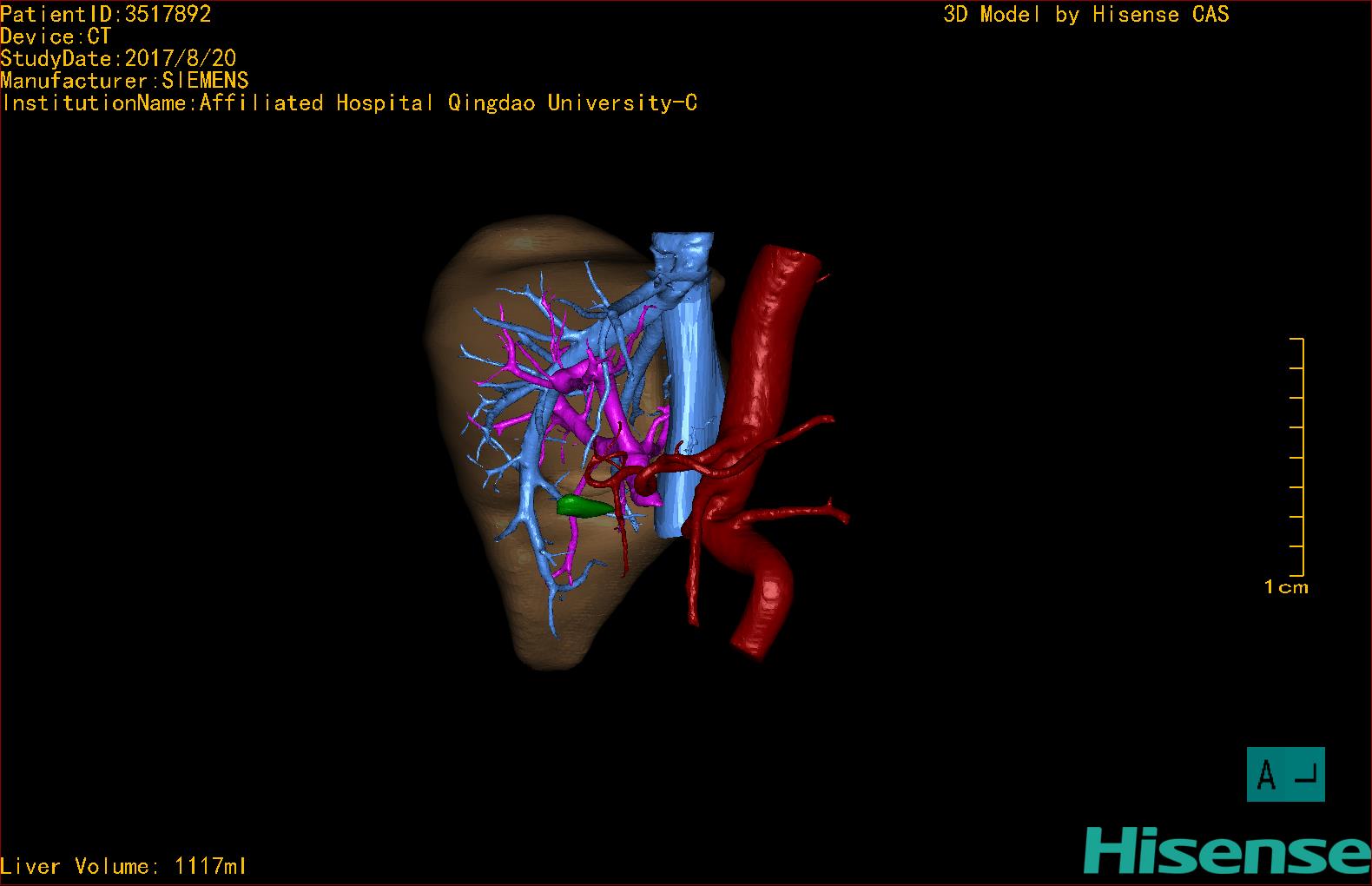This screenshot has height=886, width=1372.
Task: Click the StudyDate:2017/8/20 text
Action: point(118,58)
